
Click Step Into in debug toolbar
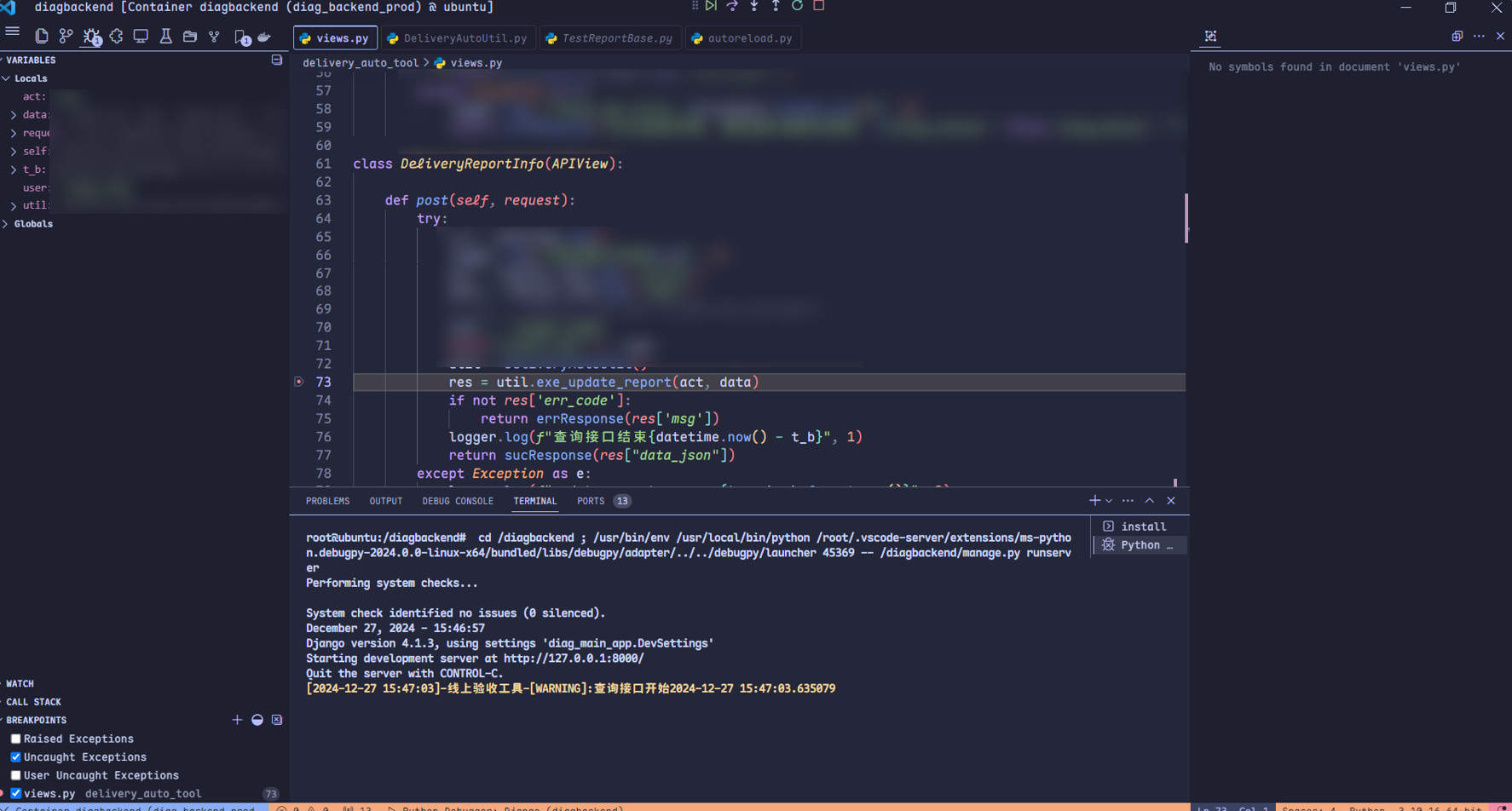753,6
